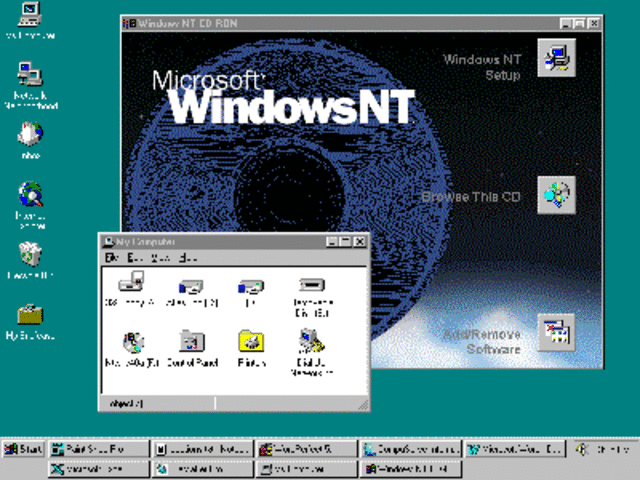Click the My Computer window title bar
This screenshot has height=480, width=640.
(235, 242)
